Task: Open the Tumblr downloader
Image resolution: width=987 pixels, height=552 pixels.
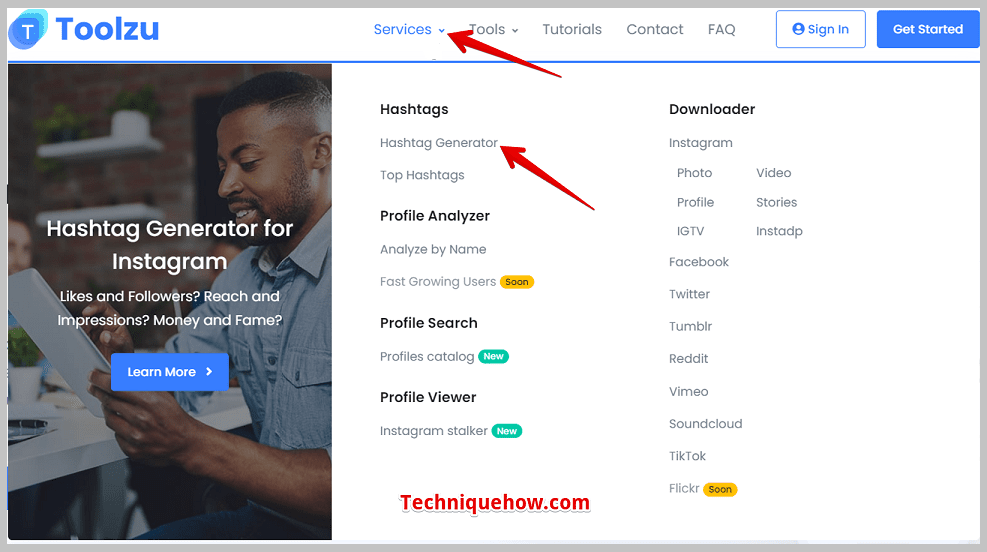Action: pos(691,326)
